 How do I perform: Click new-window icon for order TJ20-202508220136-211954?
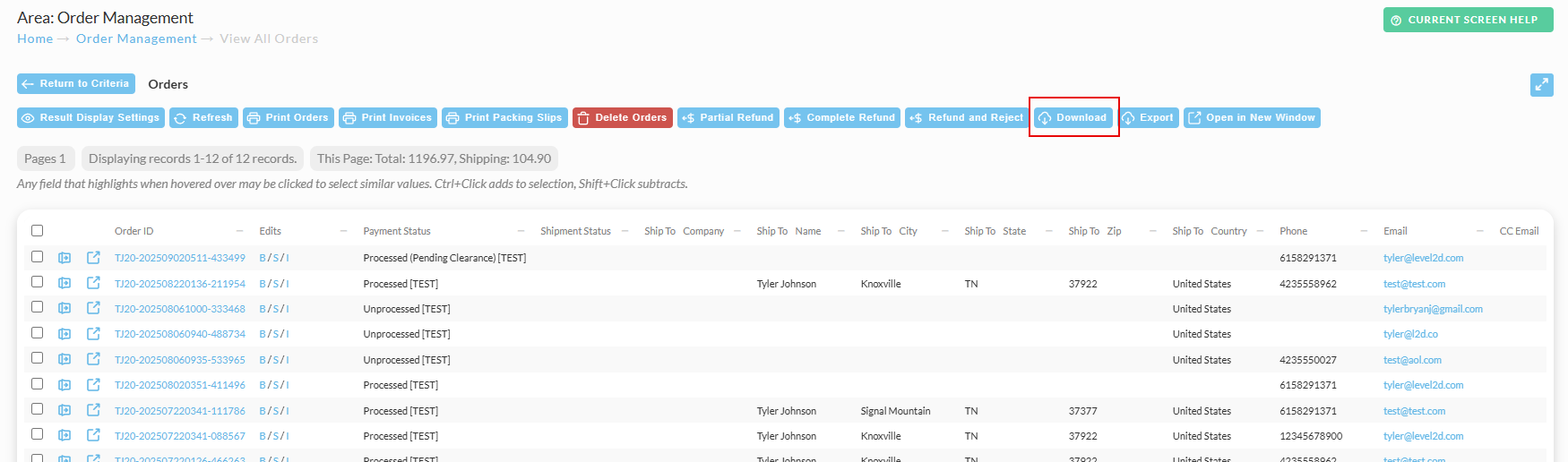click(x=93, y=283)
